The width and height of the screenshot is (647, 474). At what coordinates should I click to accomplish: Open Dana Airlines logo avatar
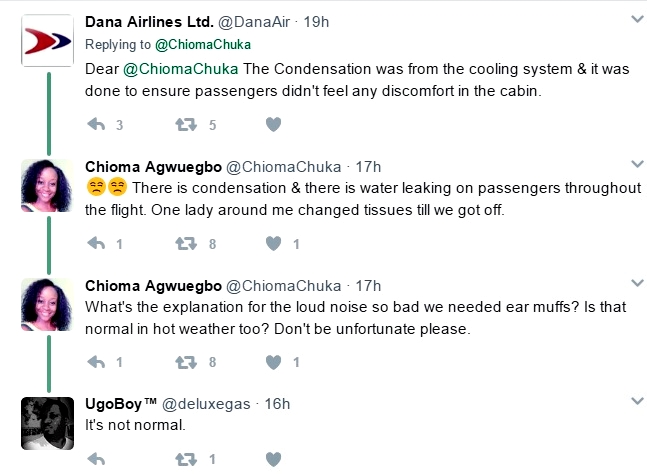pyautogui.click(x=47, y=40)
